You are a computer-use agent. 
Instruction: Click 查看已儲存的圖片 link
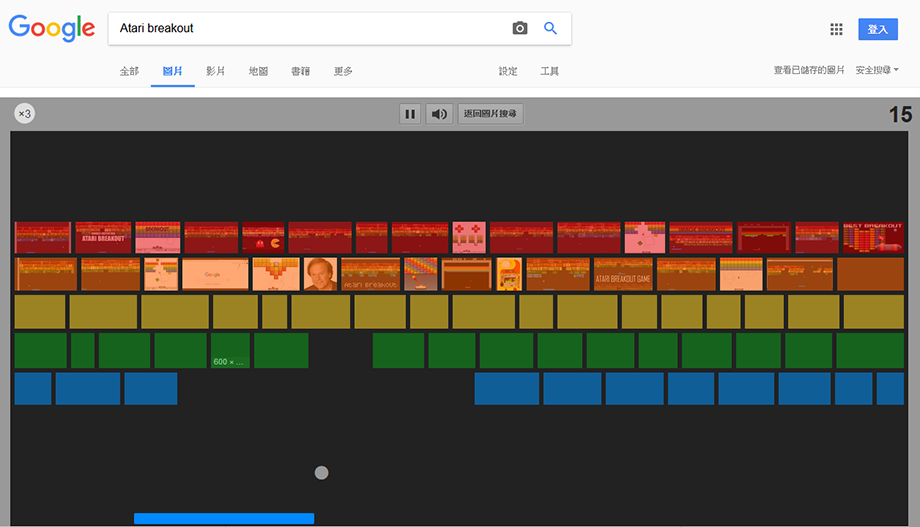(809, 70)
